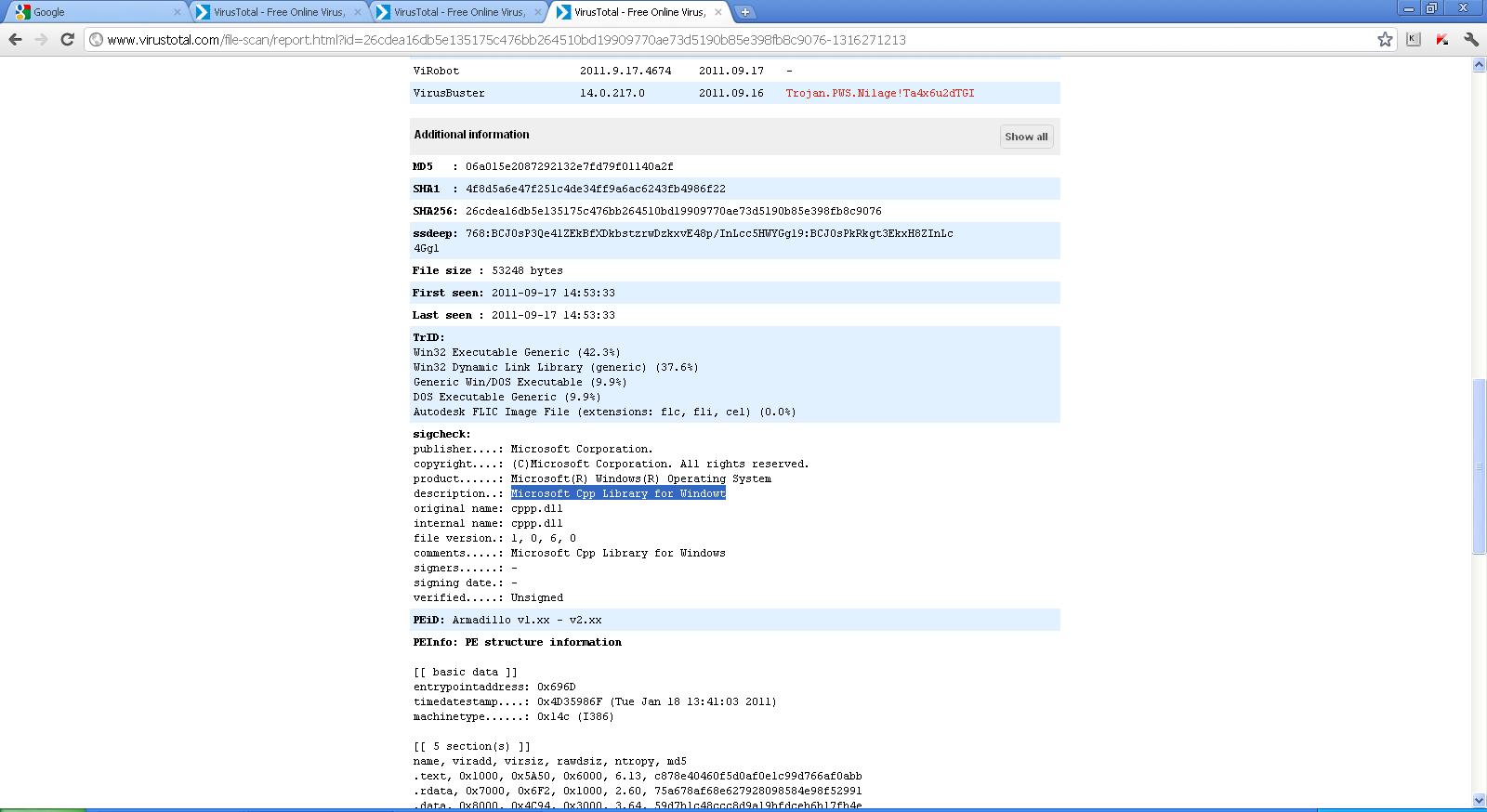Click the comments line text

pyautogui.click(x=570, y=553)
